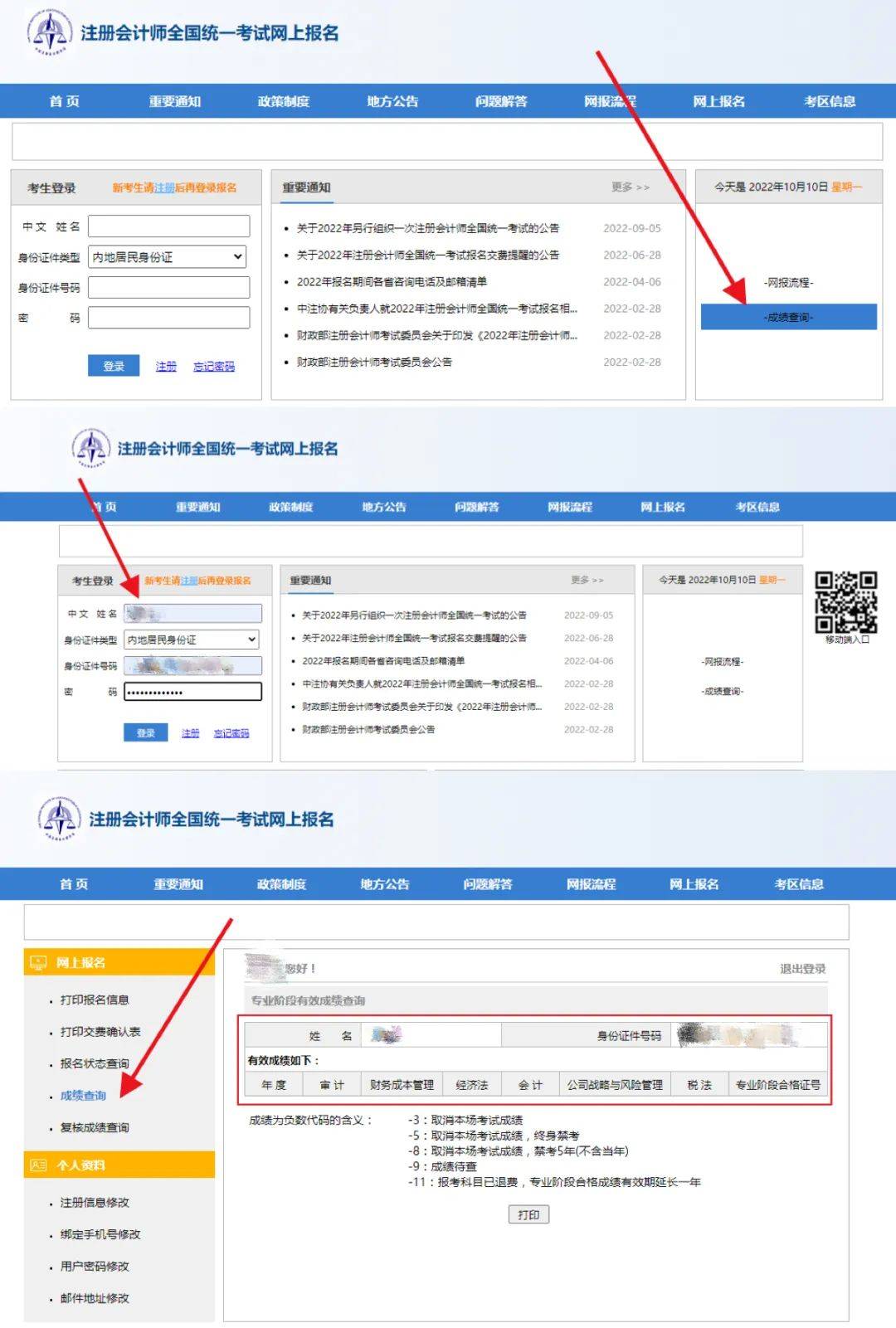The height and width of the screenshot is (1328, 896).
Task: Click the empty 中文姓名 input field
Action: tap(168, 226)
